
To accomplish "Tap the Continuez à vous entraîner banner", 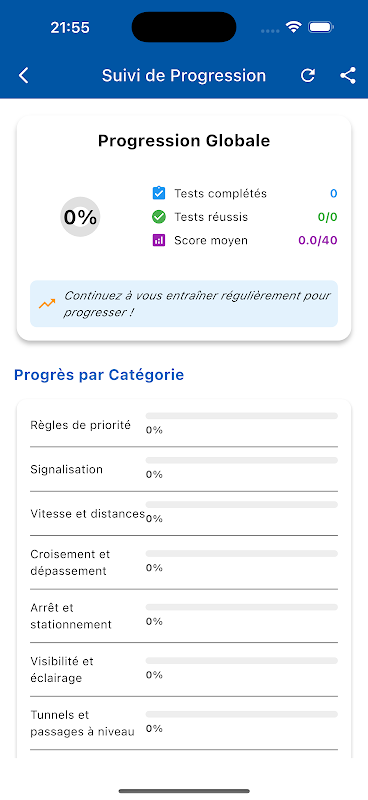I will [x=184, y=304].
